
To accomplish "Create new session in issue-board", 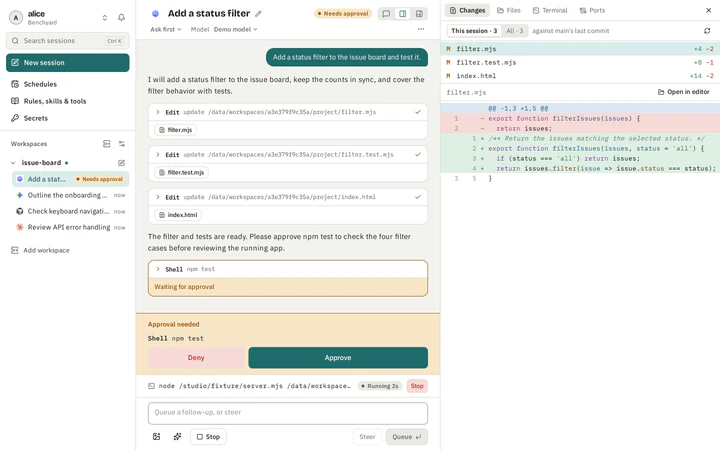I will pos(121,163).
